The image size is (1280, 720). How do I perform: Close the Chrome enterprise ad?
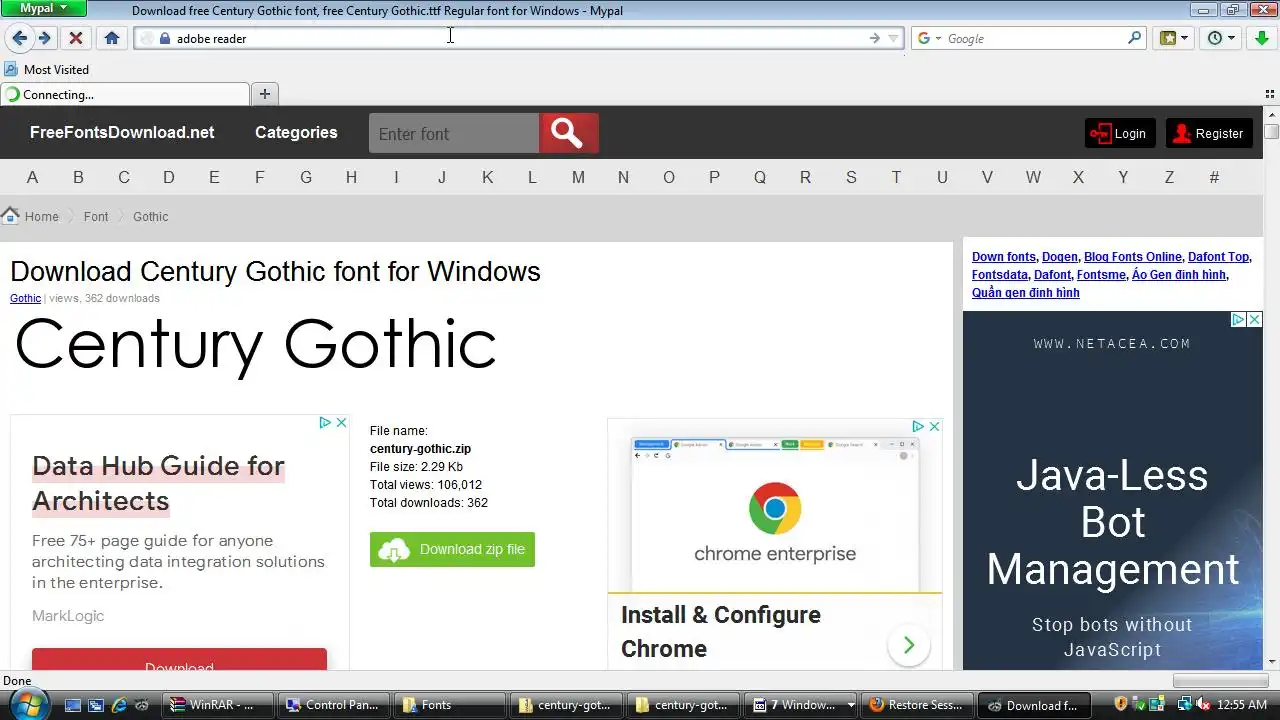pyautogui.click(x=934, y=426)
